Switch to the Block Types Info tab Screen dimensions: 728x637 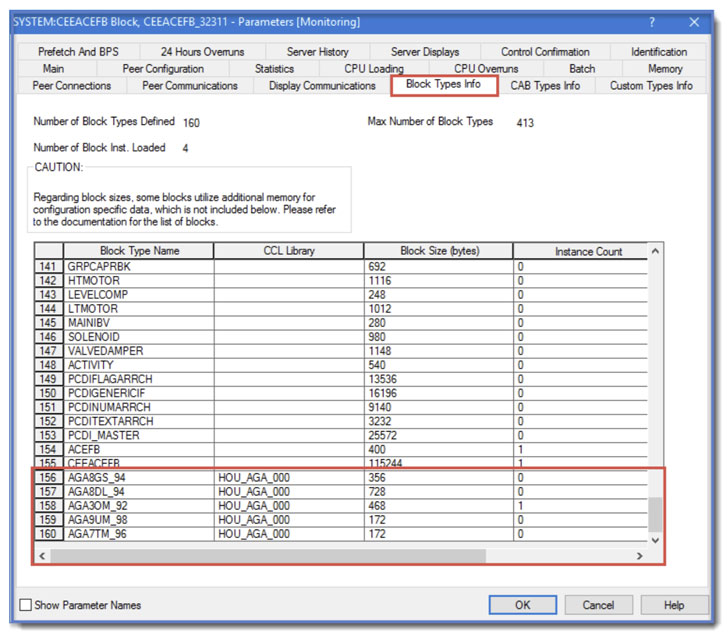pyautogui.click(x=443, y=85)
